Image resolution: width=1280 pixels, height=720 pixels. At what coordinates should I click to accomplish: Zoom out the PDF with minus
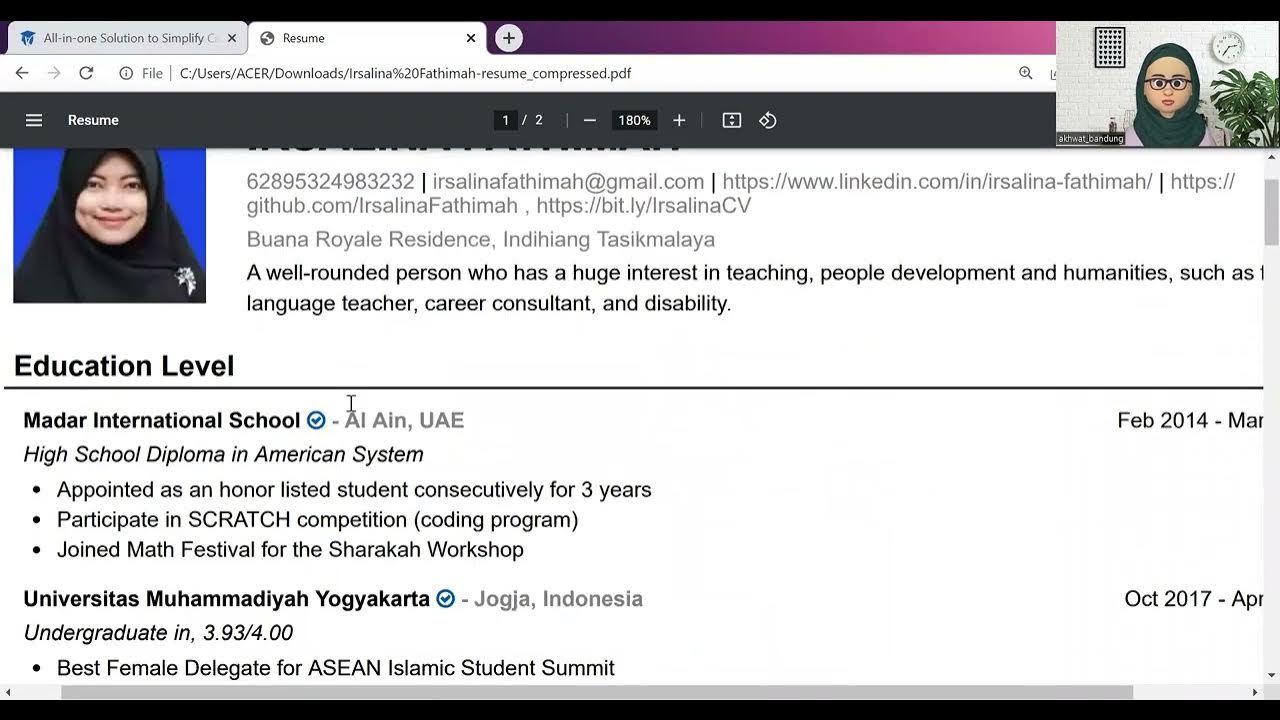point(590,120)
